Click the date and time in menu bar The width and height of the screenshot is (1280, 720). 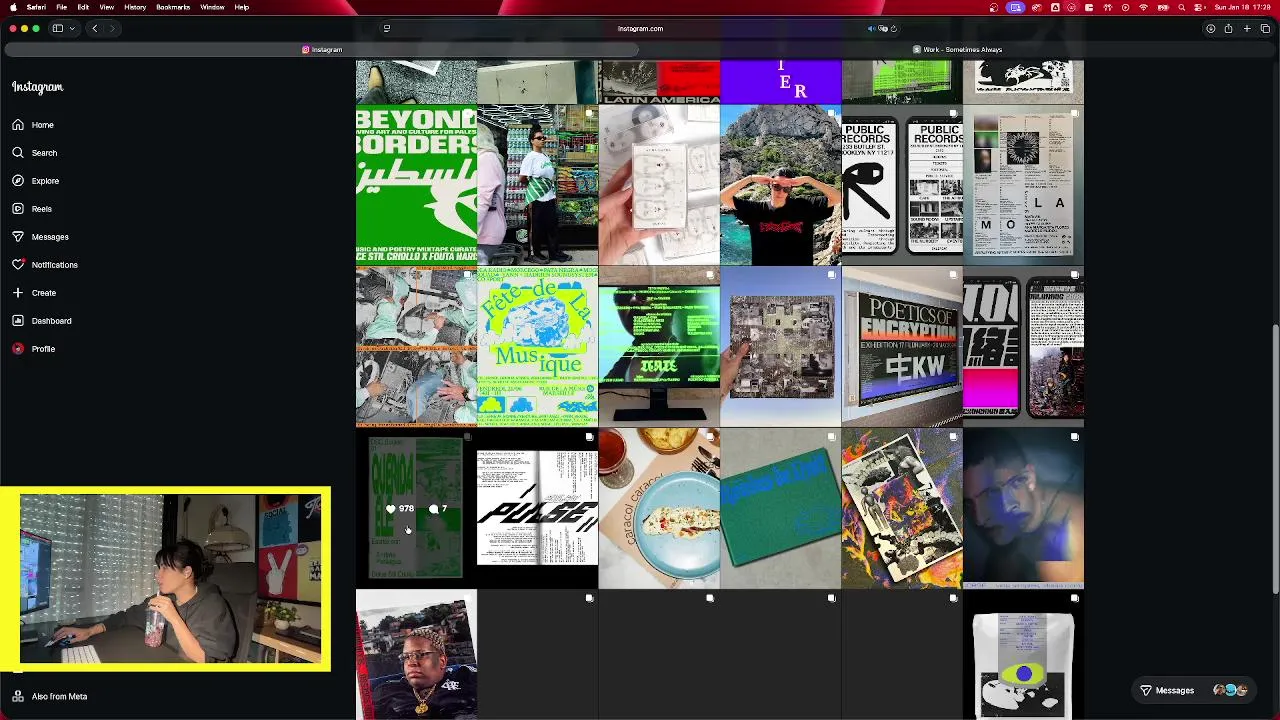[x=1244, y=7]
